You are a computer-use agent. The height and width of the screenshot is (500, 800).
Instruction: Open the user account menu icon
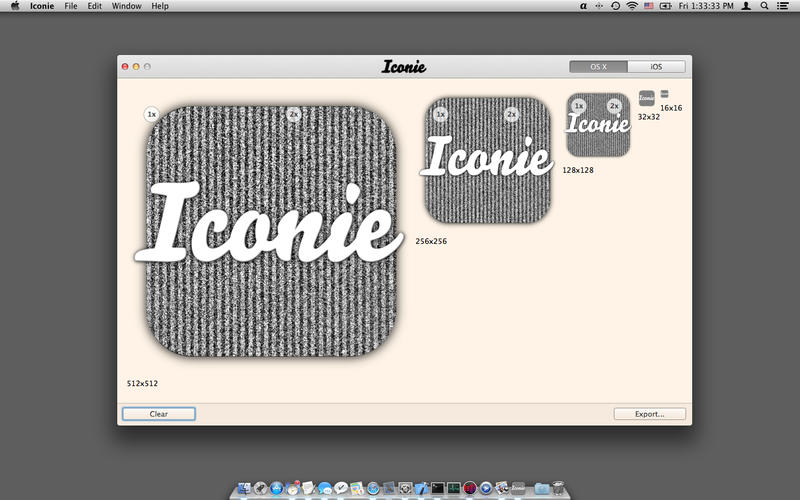tap(746, 6)
